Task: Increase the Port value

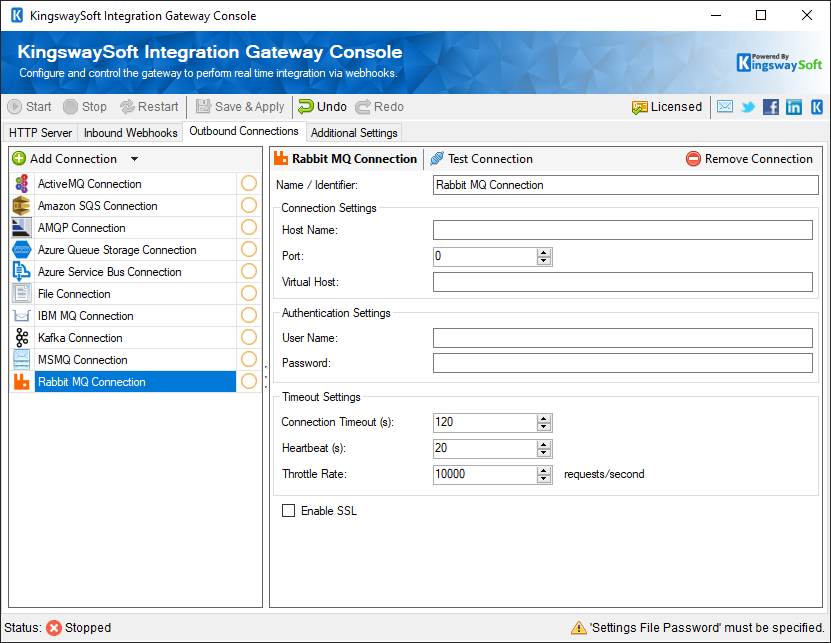Action: (544, 253)
